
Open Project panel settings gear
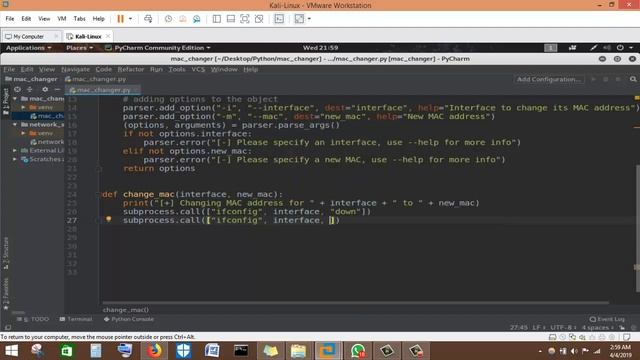tap(45, 89)
